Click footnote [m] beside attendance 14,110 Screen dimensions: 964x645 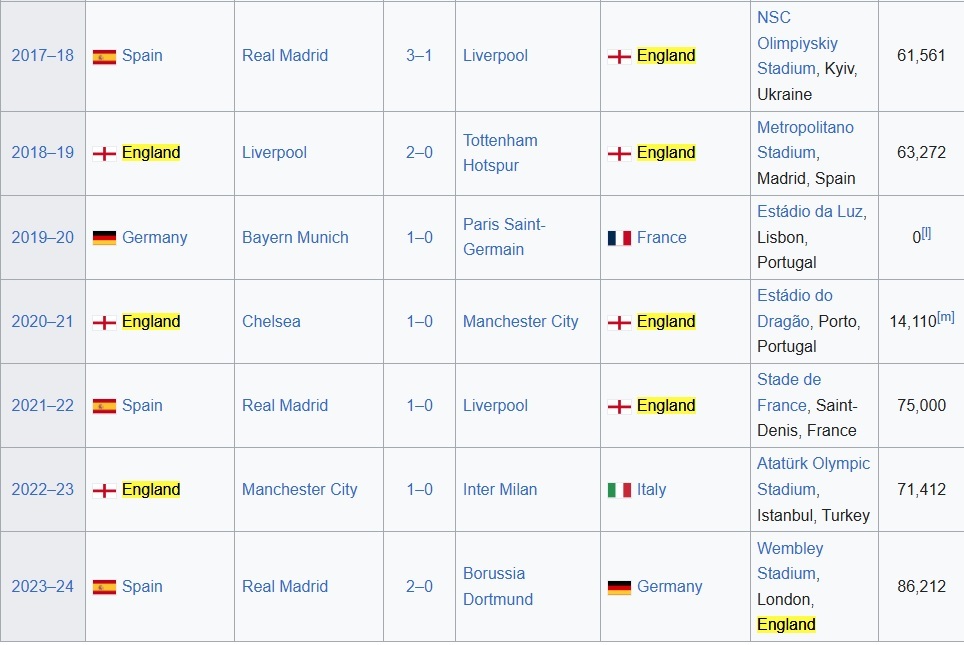945,317
